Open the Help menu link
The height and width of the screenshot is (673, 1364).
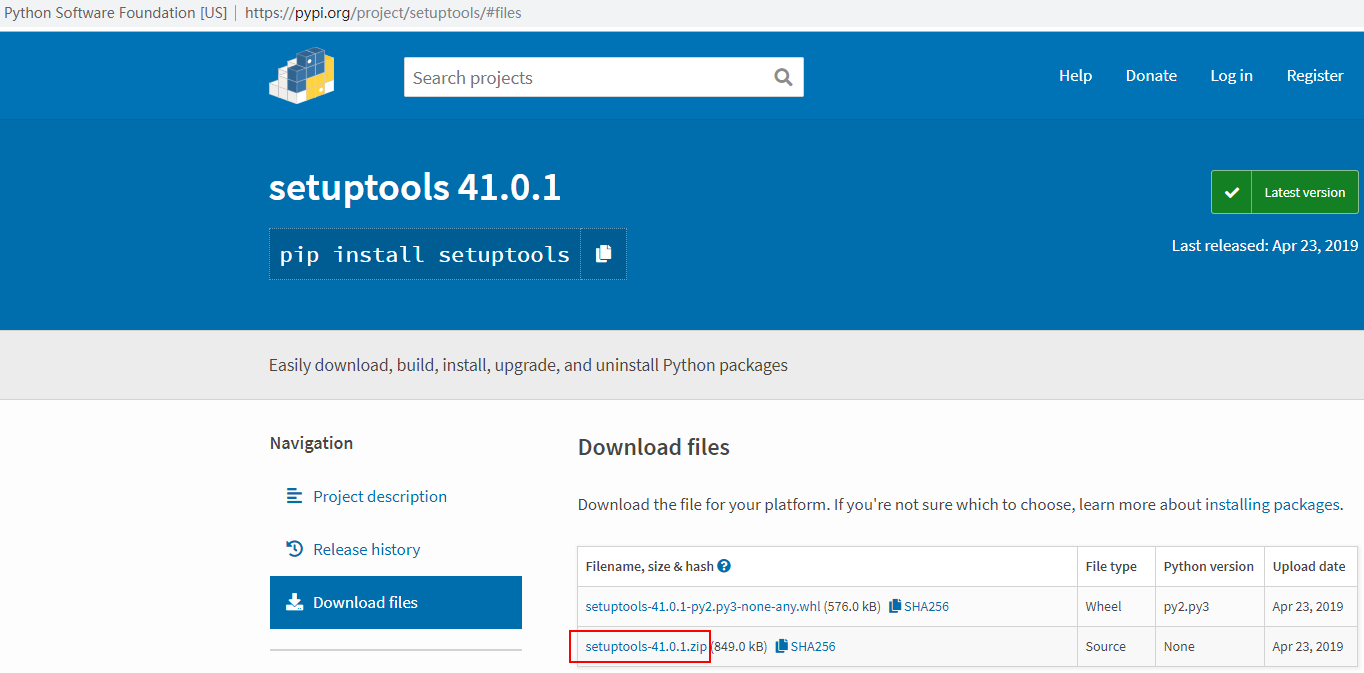tap(1075, 76)
